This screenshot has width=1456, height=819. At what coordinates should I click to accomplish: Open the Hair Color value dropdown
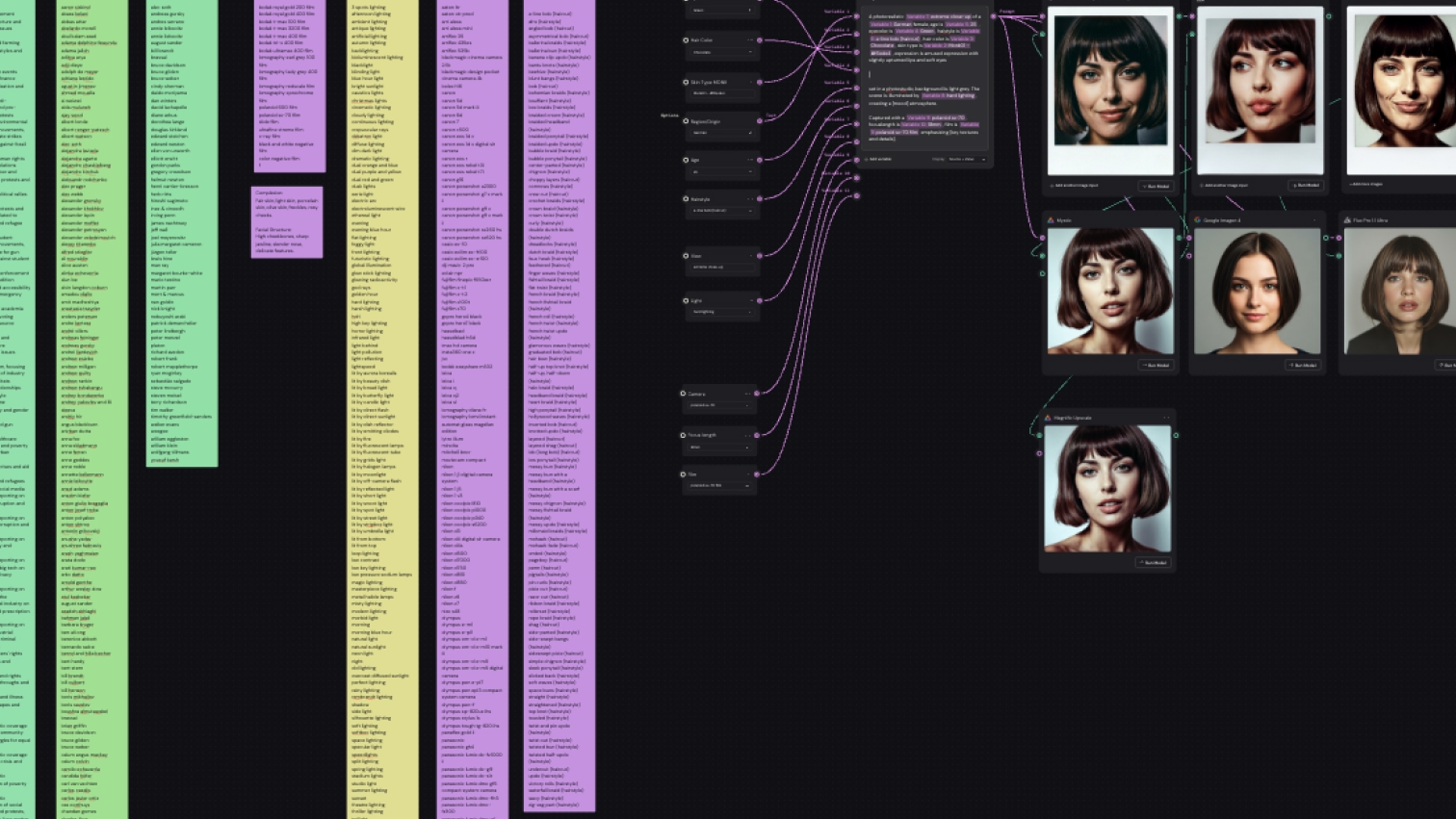point(719,53)
